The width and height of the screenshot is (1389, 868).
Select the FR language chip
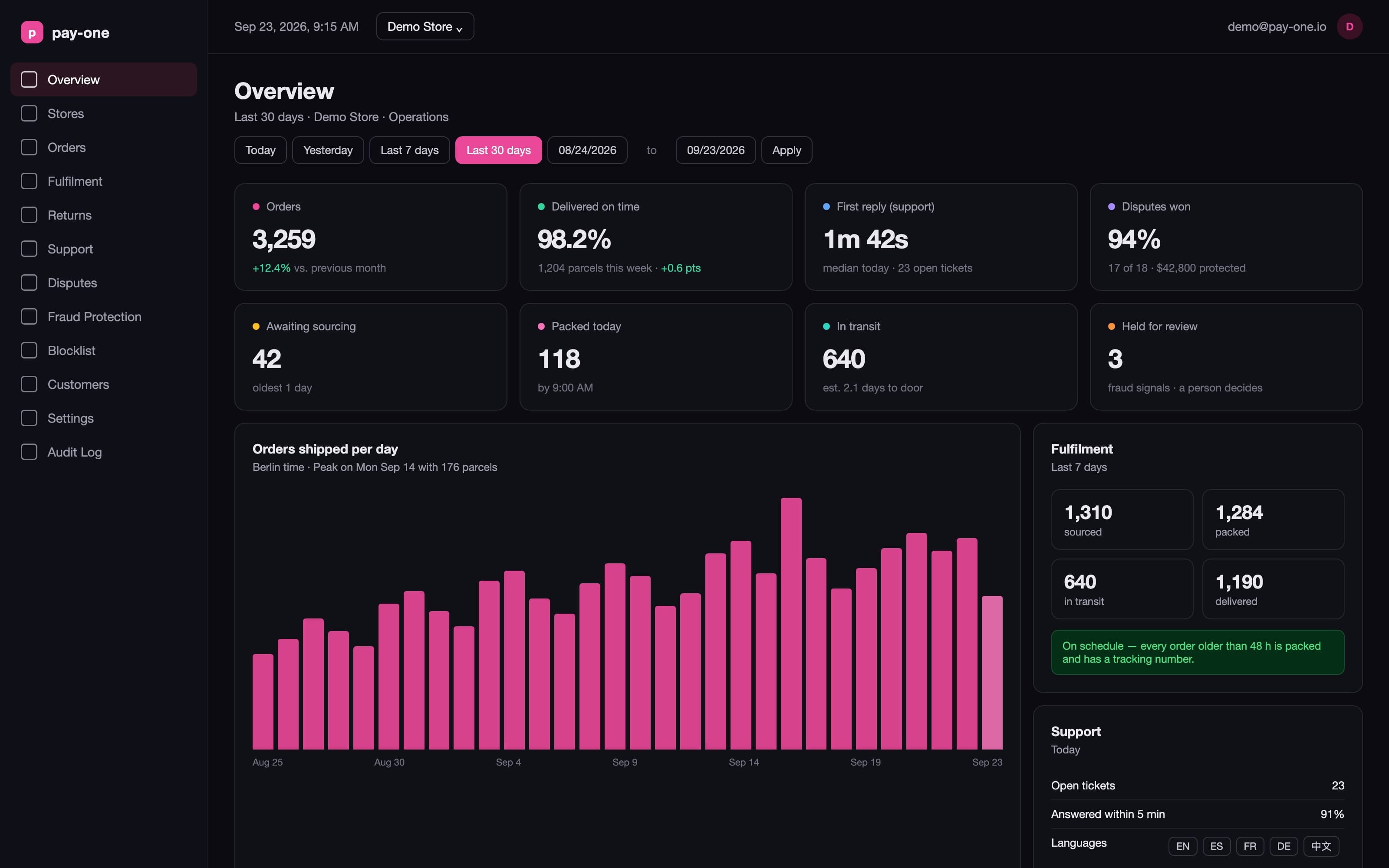click(1250, 846)
